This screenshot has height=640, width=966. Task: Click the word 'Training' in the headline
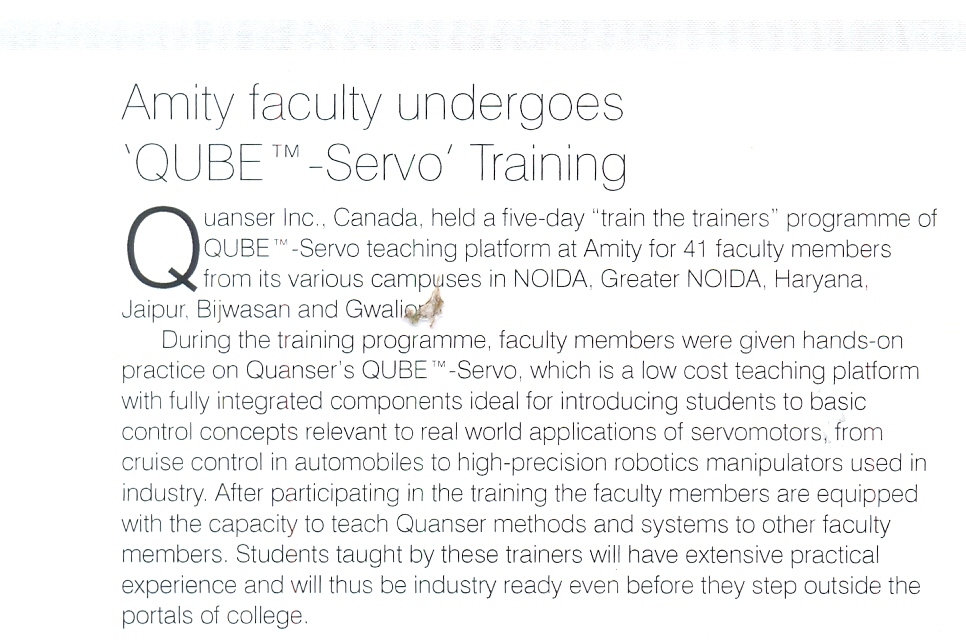coord(548,163)
